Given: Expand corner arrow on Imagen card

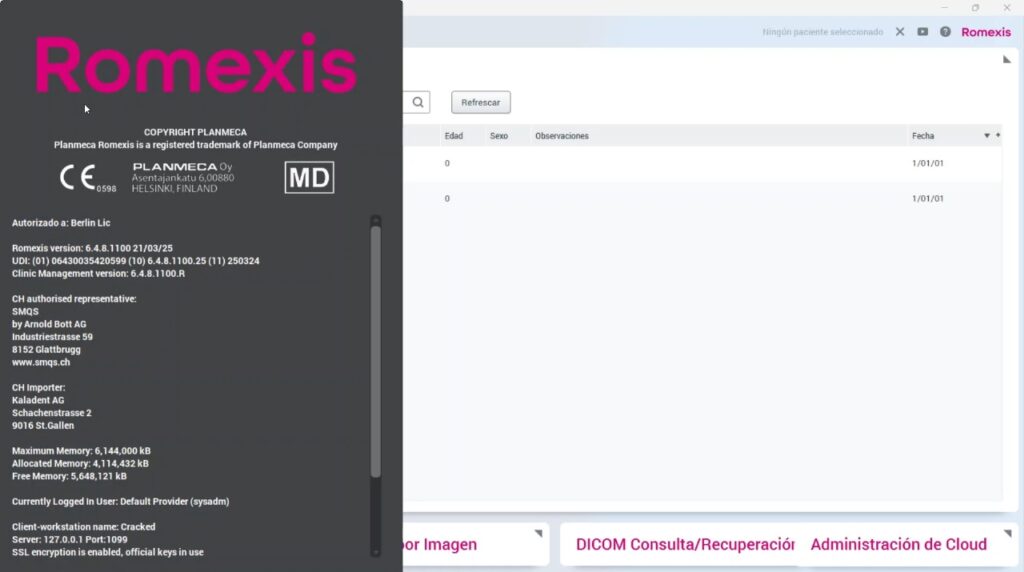Looking at the screenshot, I should click(538, 533).
